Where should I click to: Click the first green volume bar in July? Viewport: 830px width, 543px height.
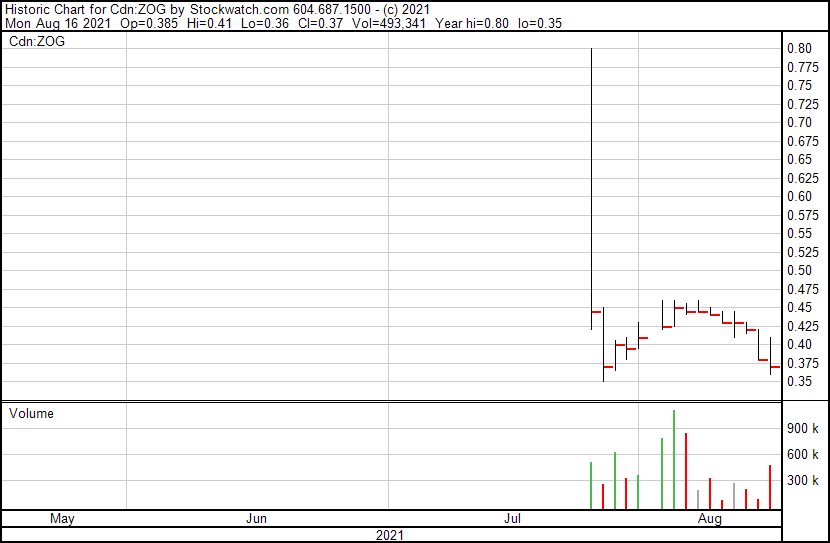(591, 485)
